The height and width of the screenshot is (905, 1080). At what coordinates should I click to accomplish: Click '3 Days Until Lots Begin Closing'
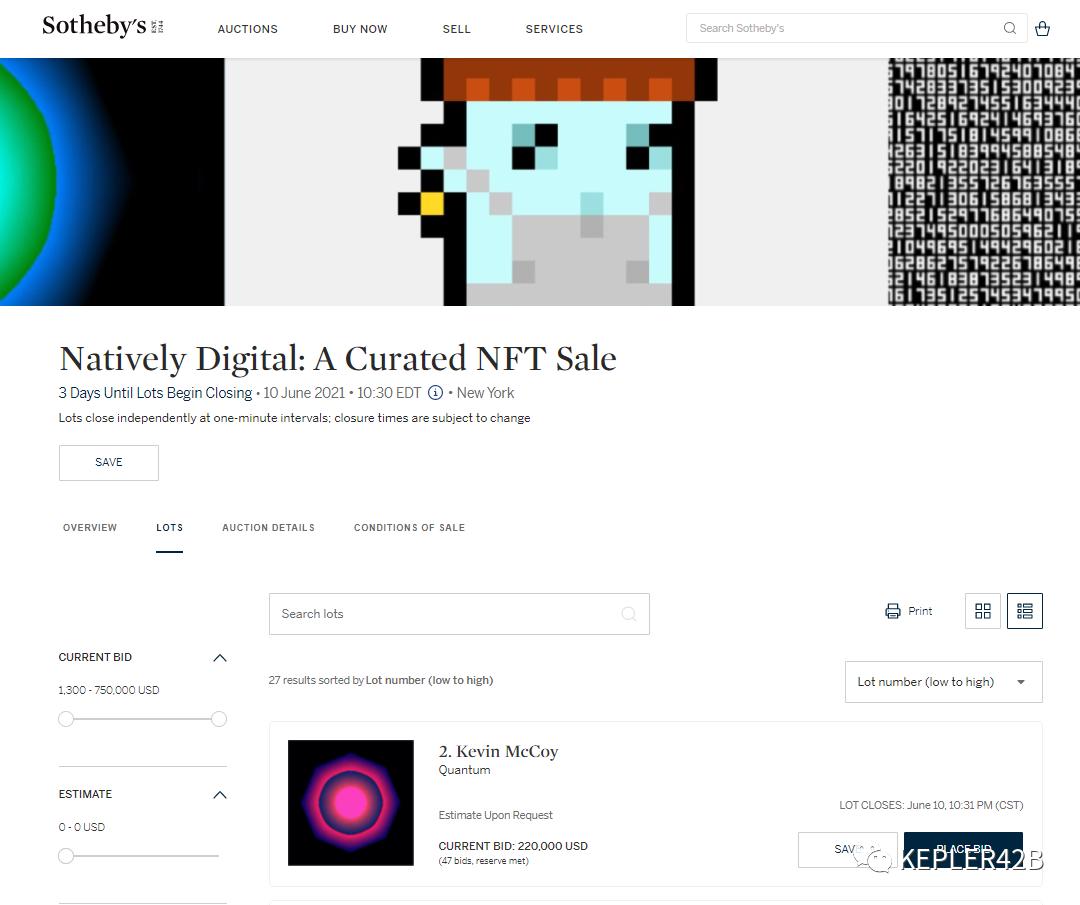pyautogui.click(x=155, y=393)
